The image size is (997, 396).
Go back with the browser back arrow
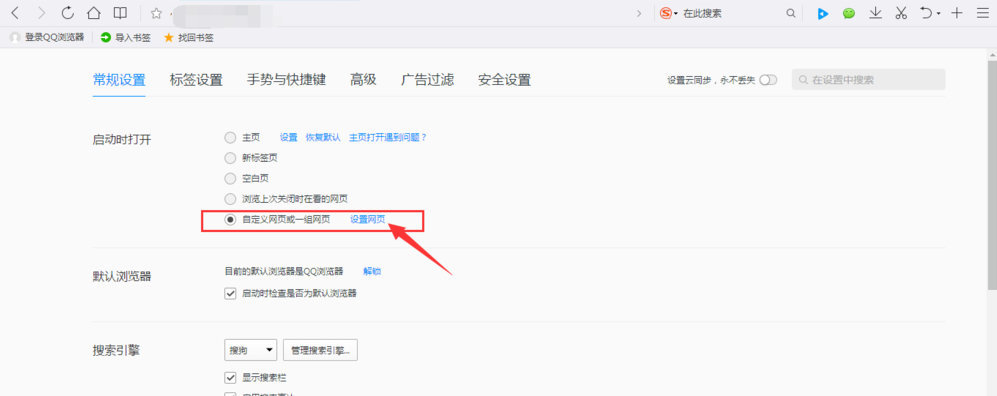16,13
